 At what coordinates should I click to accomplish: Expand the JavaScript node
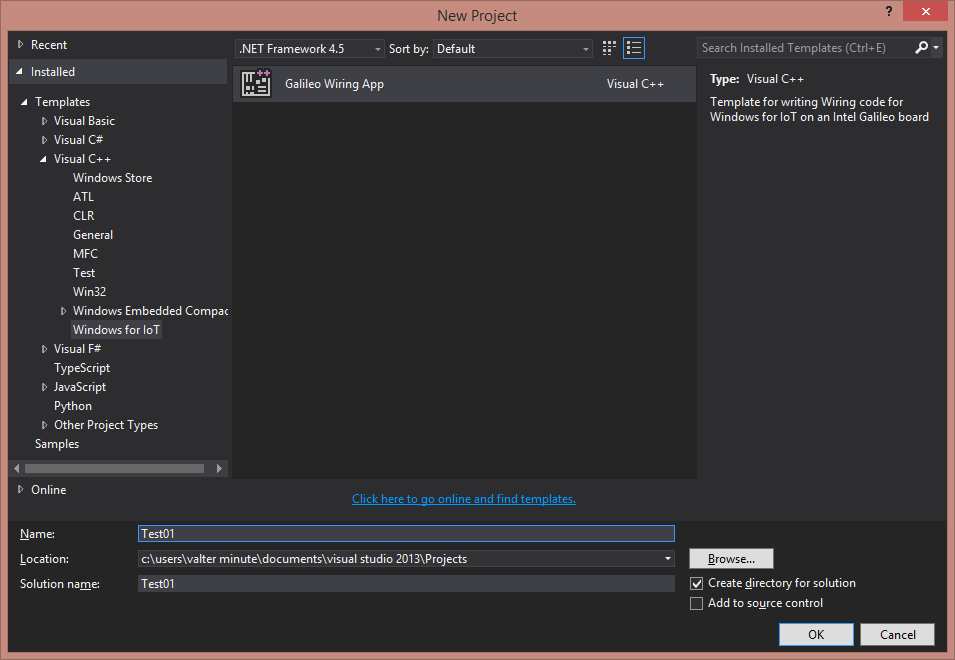(44, 387)
